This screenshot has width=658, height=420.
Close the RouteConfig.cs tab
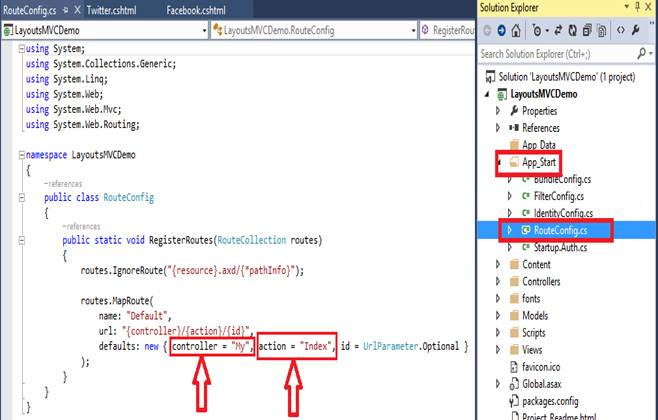click(x=77, y=10)
